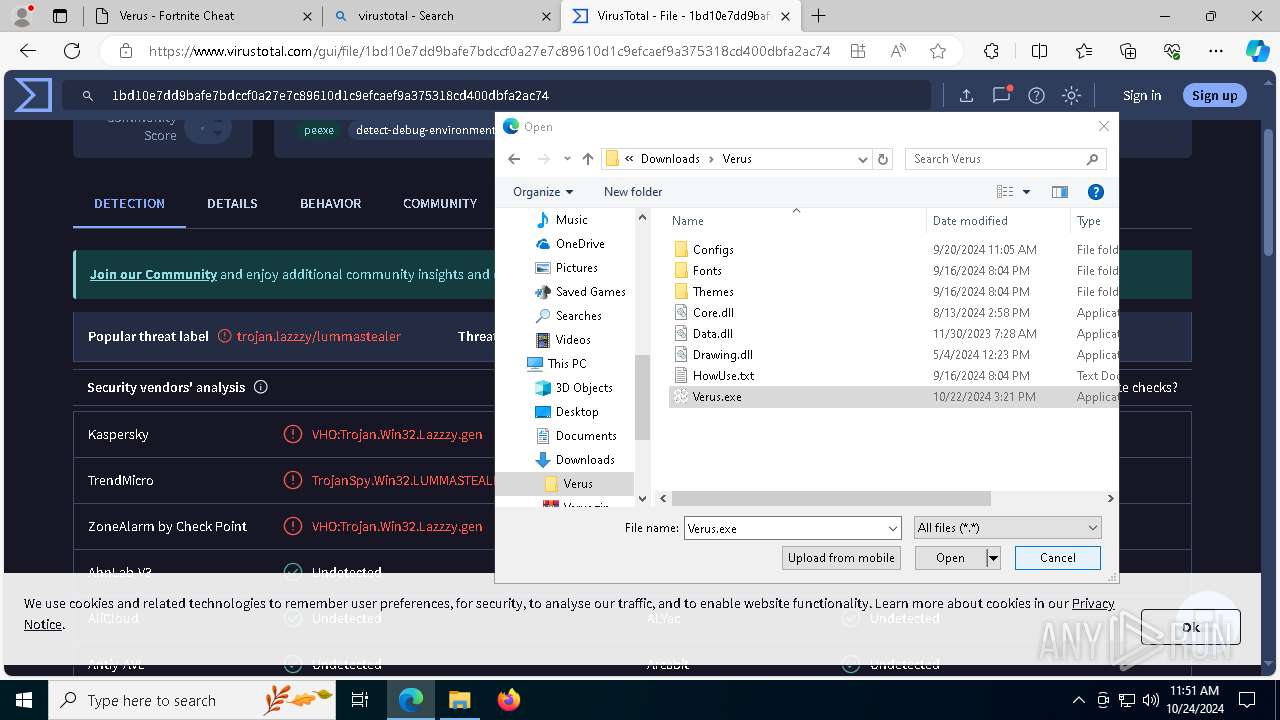The width and height of the screenshot is (1280, 720).
Task: Click the Search Verus input field
Action: (1007, 159)
